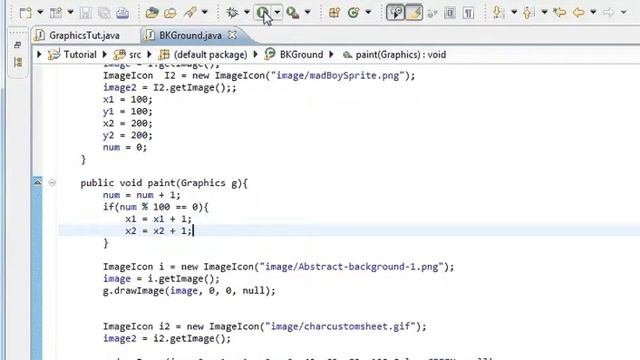The height and width of the screenshot is (360, 640).
Task: Select the BKGround.java tab
Action: pos(190,36)
